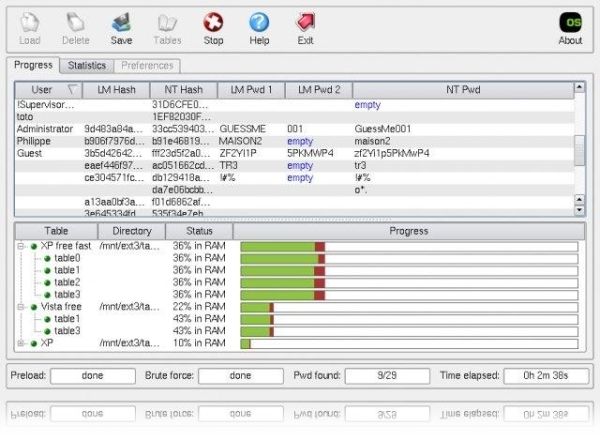
Task: Collapse the Vista free table tree
Action: point(22,306)
